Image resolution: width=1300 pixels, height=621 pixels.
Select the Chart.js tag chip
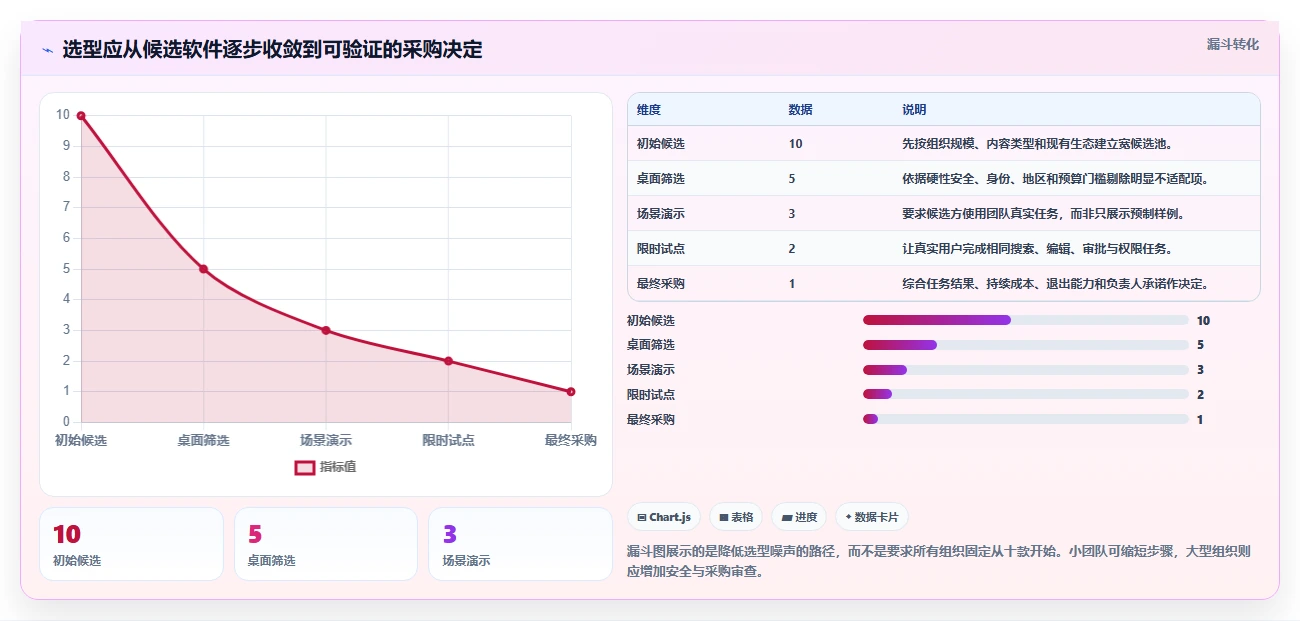(664, 517)
